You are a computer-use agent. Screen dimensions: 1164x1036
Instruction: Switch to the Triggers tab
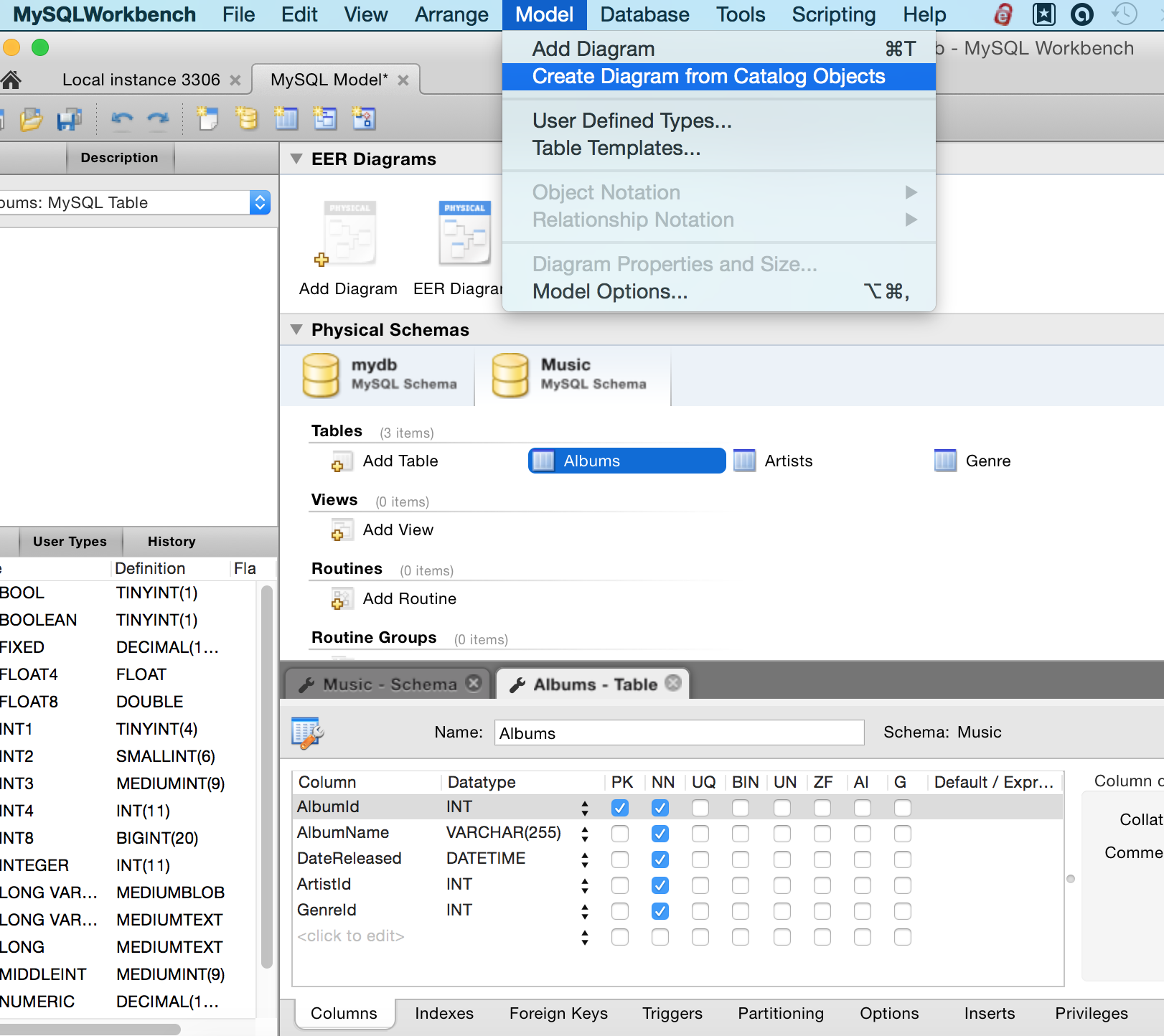click(x=672, y=1013)
